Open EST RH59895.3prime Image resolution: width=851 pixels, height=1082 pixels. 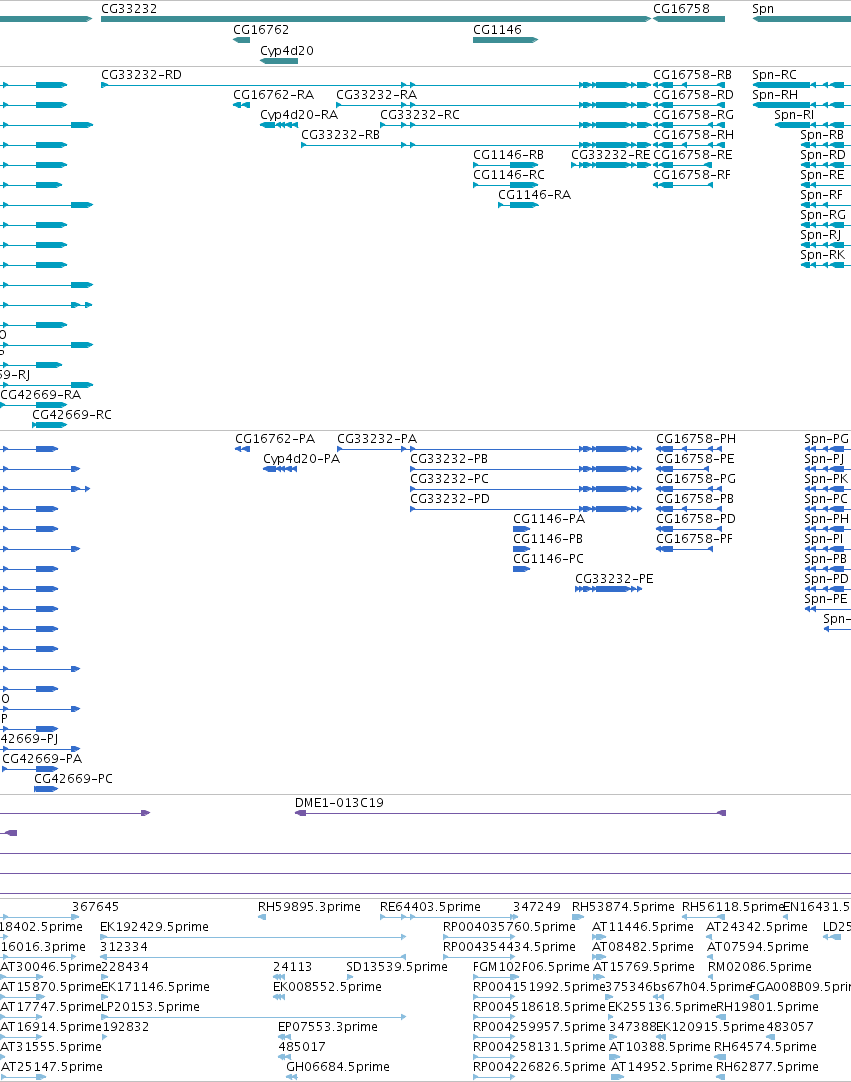point(309,907)
